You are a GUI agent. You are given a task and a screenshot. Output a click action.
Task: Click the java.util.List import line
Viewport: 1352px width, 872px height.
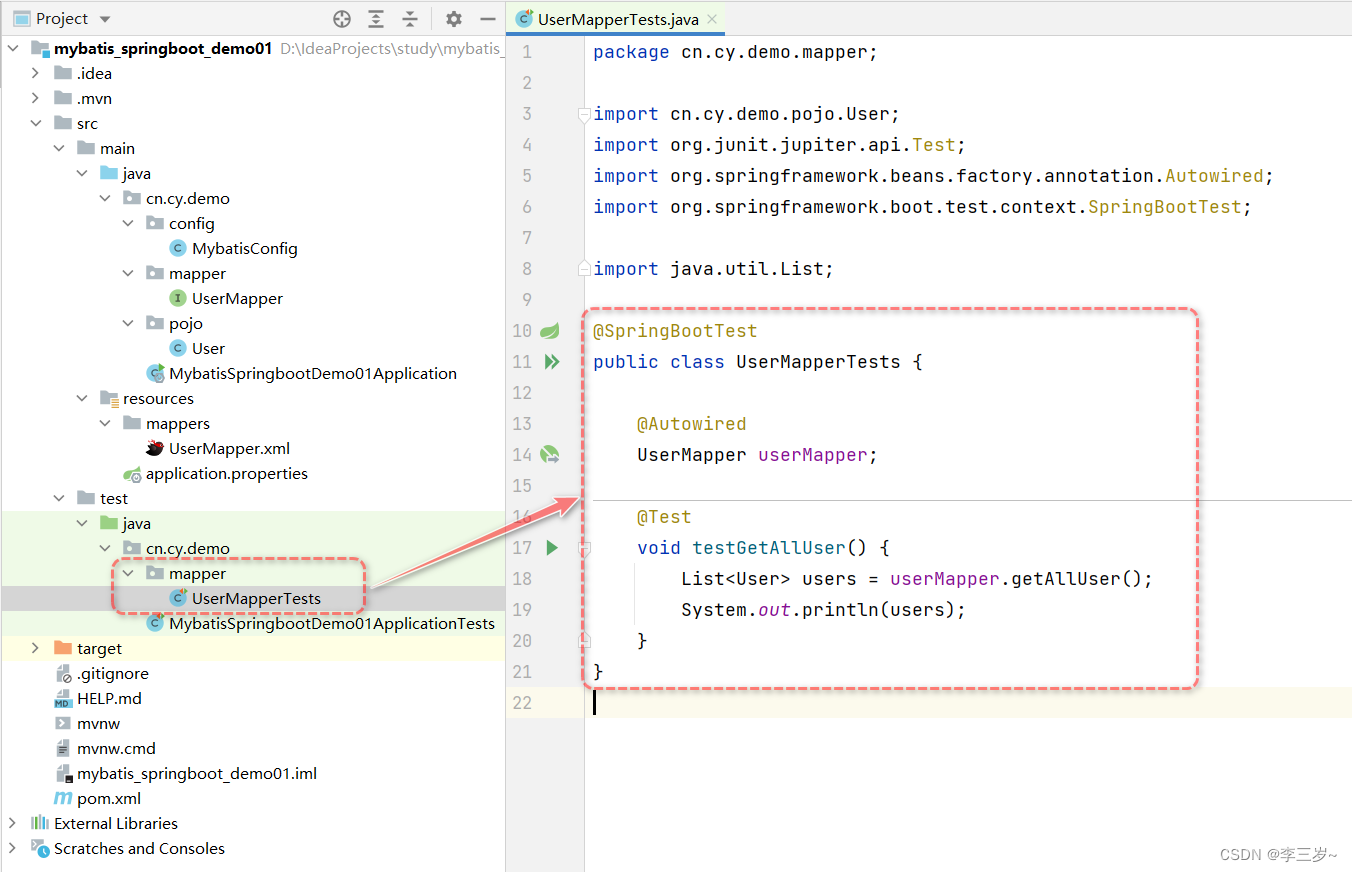pyautogui.click(x=713, y=269)
